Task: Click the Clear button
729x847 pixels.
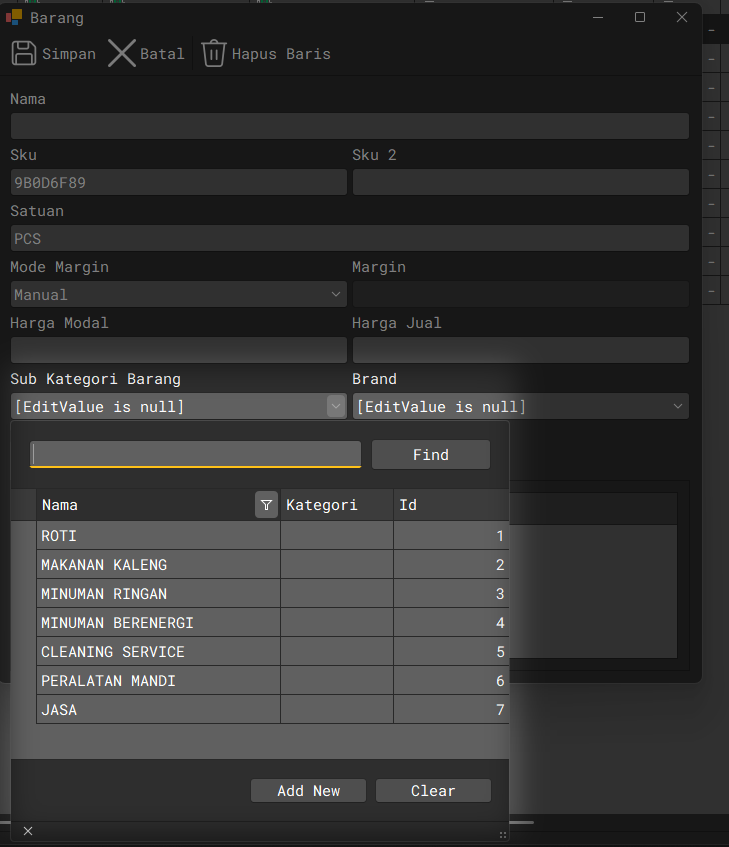Action: 433,791
